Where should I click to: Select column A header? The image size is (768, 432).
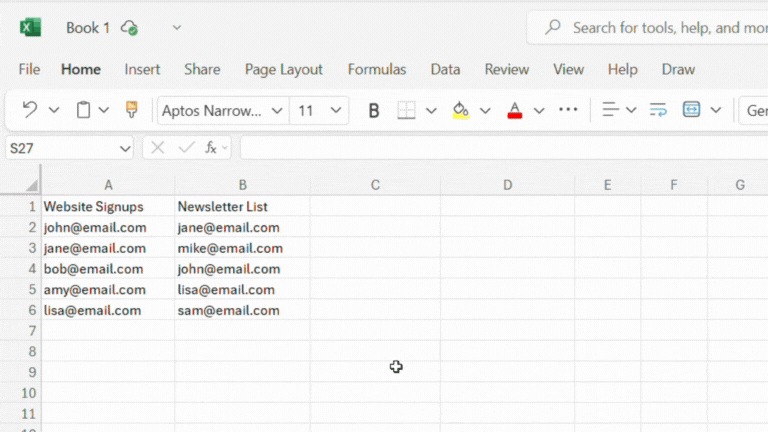point(108,185)
